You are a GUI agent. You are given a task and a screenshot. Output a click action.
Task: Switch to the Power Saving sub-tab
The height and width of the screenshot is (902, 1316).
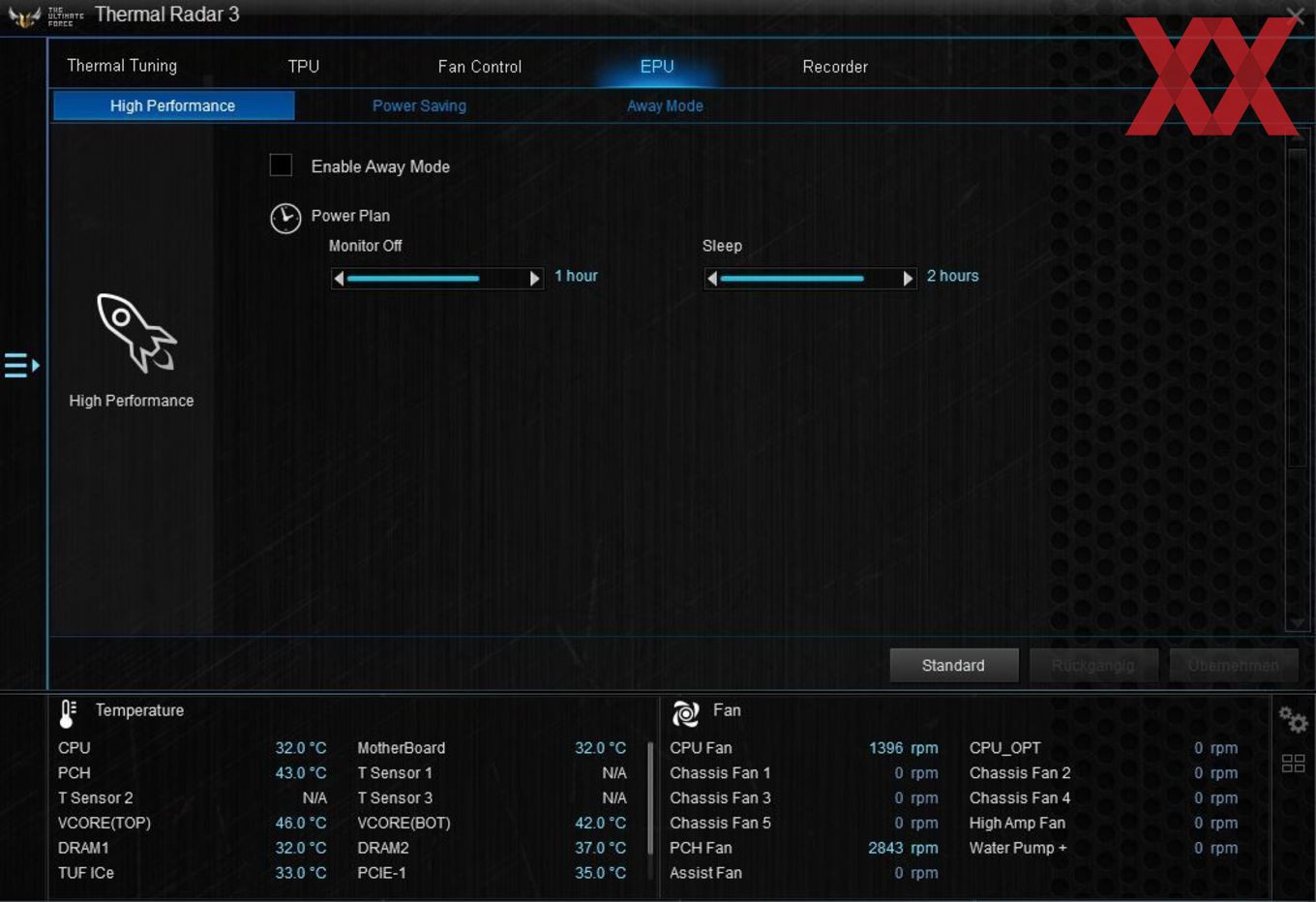pyautogui.click(x=419, y=105)
